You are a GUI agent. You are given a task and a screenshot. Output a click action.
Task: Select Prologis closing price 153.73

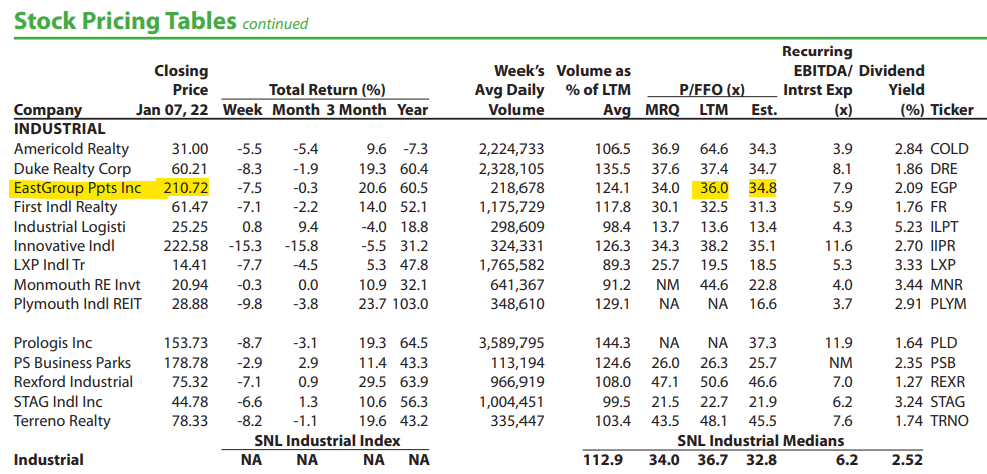pos(186,343)
